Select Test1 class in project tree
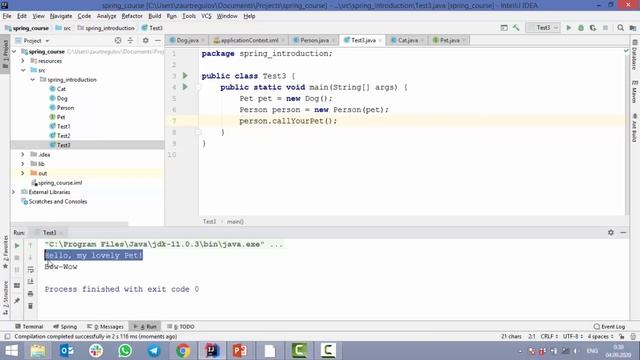The width and height of the screenshot is (640, 360). click(x=63, y=127)
